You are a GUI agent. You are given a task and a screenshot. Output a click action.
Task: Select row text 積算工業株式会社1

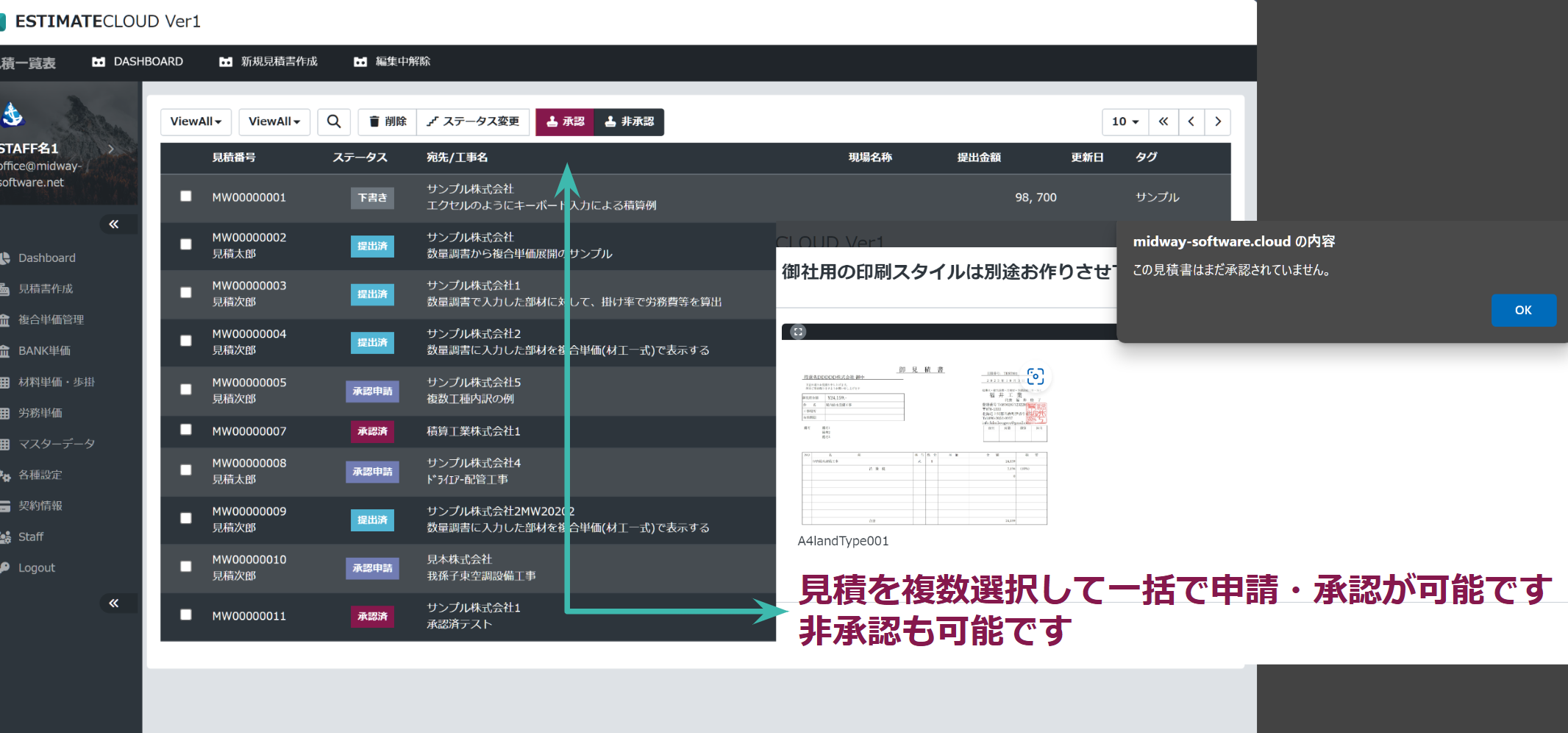coord(474,431)
